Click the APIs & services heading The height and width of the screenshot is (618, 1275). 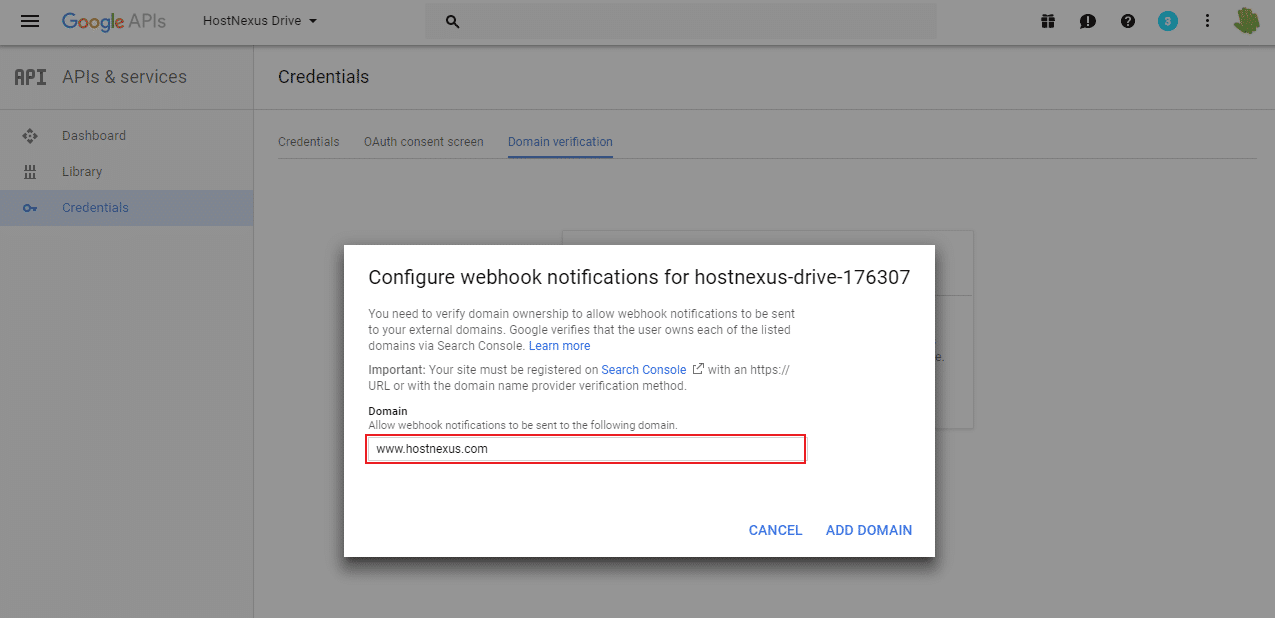(x=124, y=77)
